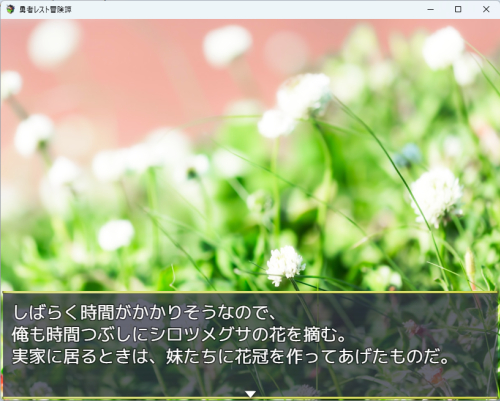The image size is (500, 401).
Task: Click the dialogue line starting 実家に居るときは
Action: pos(231,357)
